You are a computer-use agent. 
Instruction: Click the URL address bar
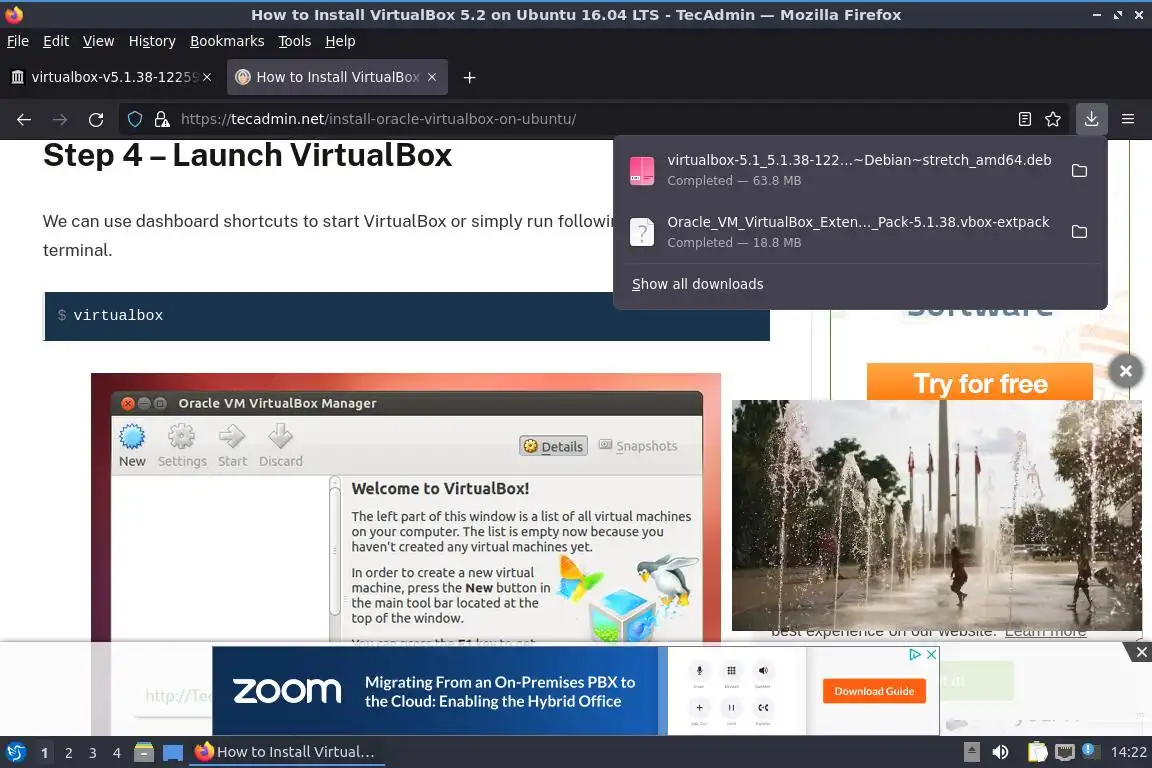point(588,119)
